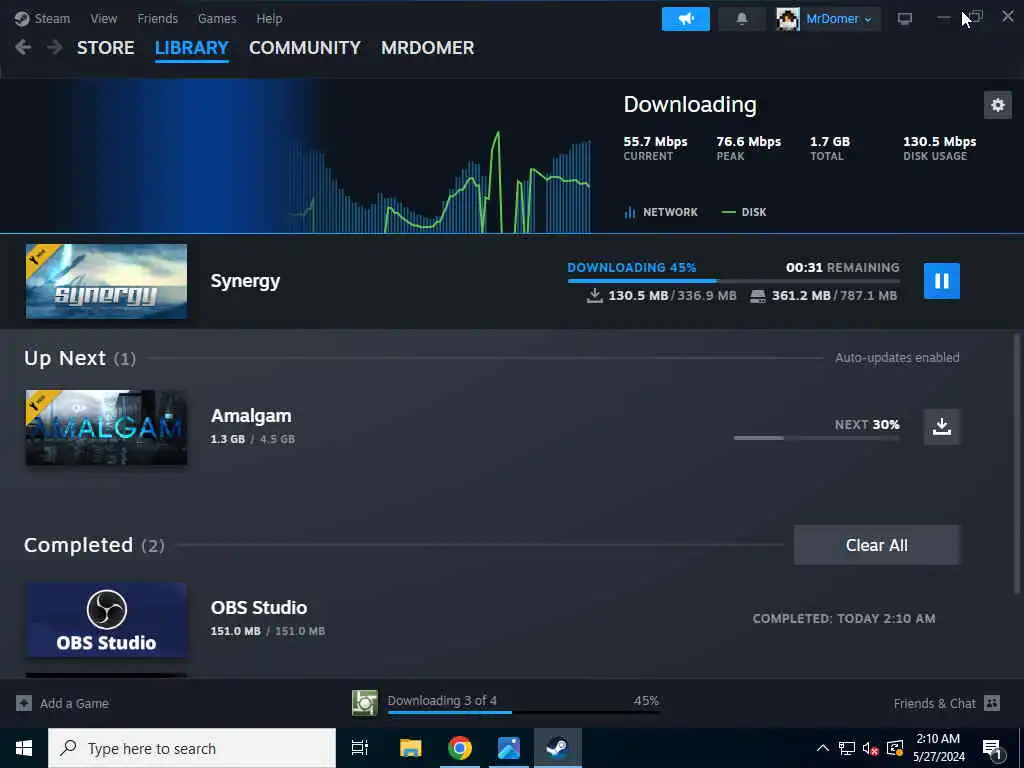Click the OBS Studio title text
Viewport: 1024px width, 768px height.
(x=259, y=607)
